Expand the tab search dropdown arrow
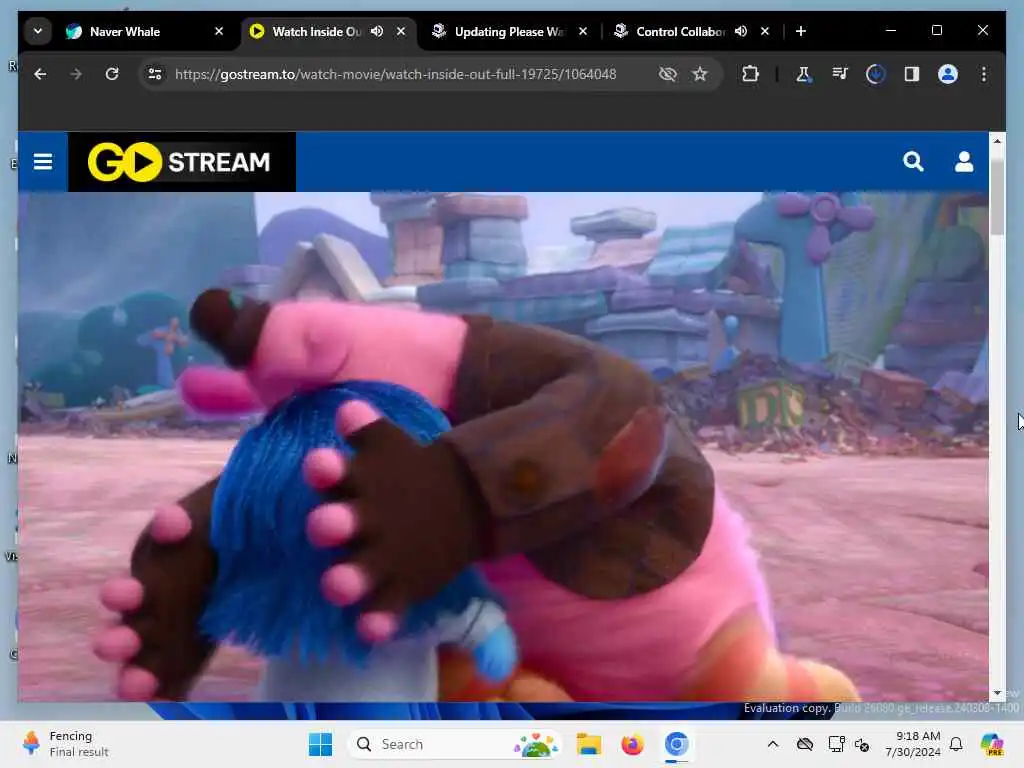Viewport: 1024px width, 768px height. tap(38, 31)
